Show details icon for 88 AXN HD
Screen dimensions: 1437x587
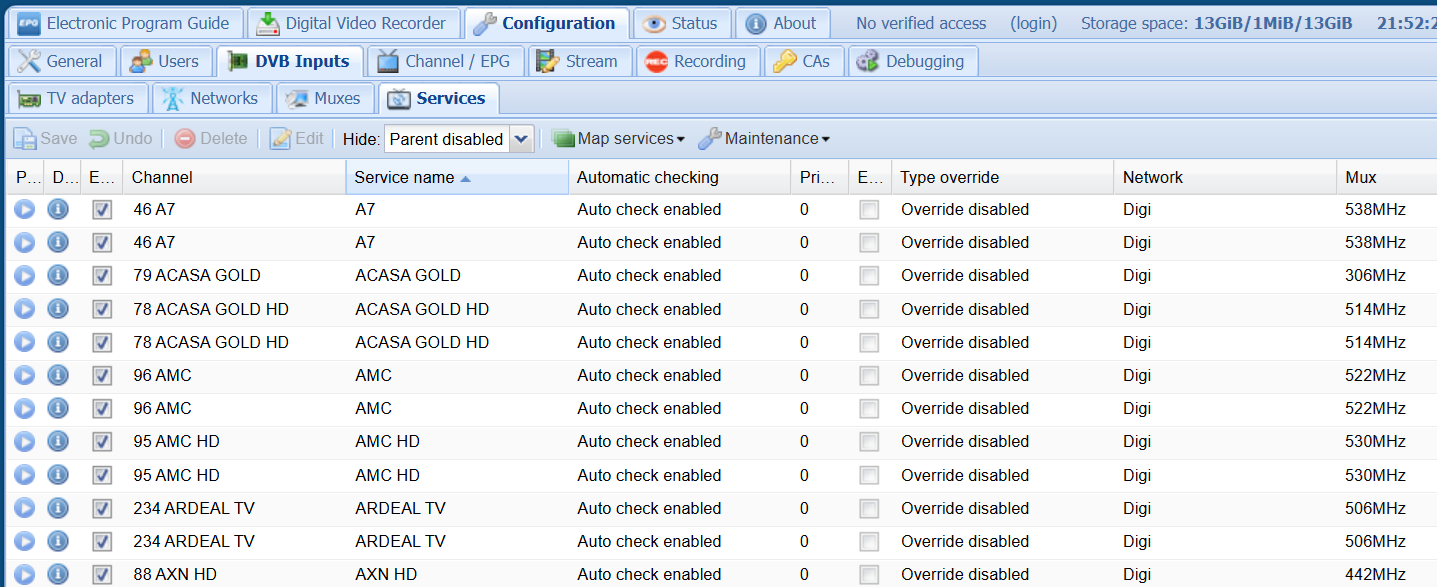pos(58,574)
